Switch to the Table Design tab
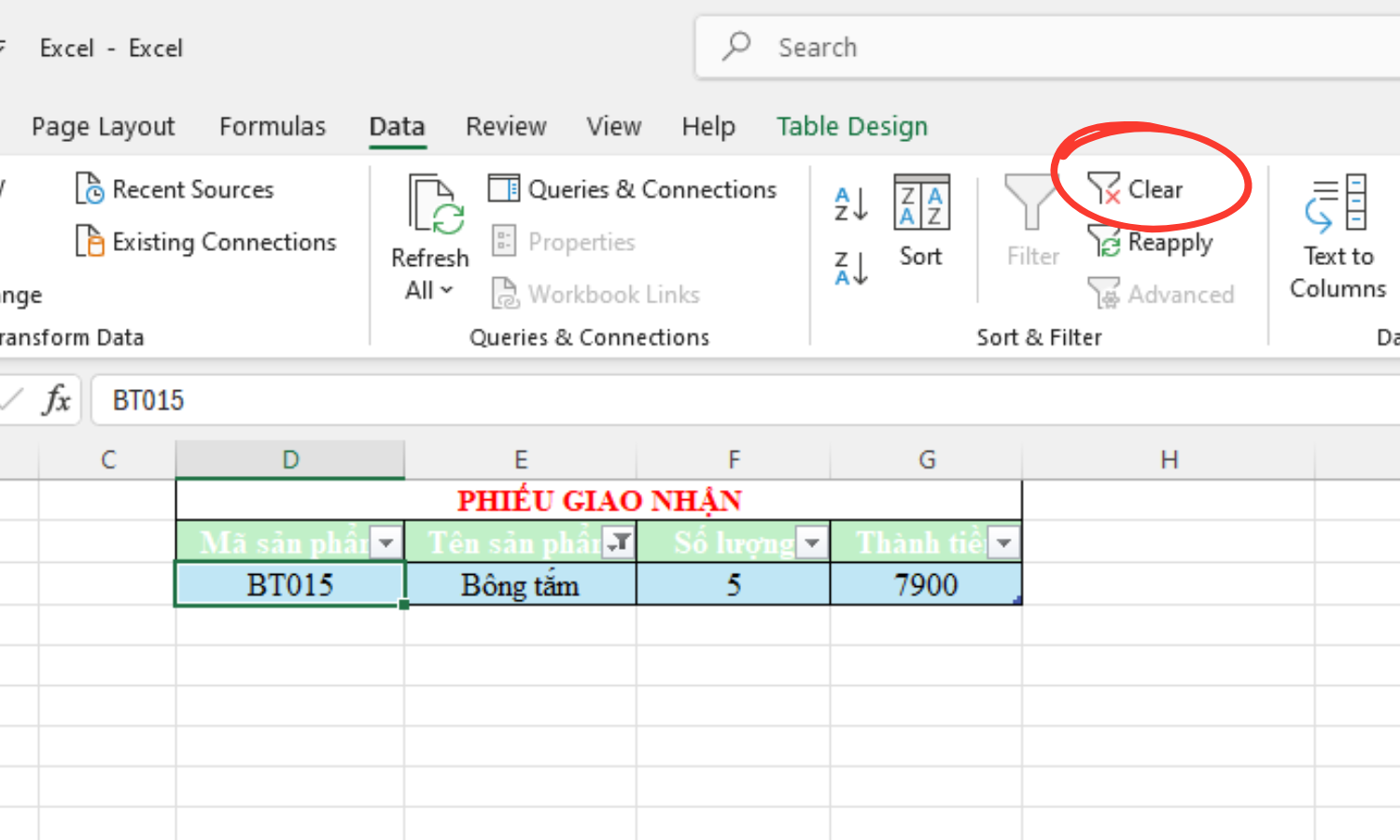This screenshot has width=1400, height=840. click(851, 126)
